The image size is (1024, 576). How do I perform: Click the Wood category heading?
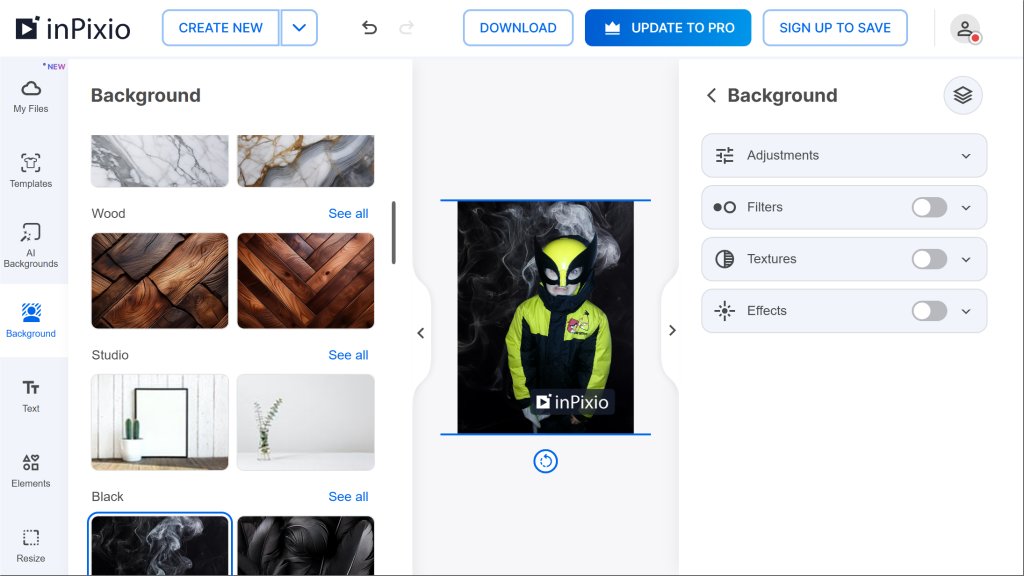[x=108, y=214]
